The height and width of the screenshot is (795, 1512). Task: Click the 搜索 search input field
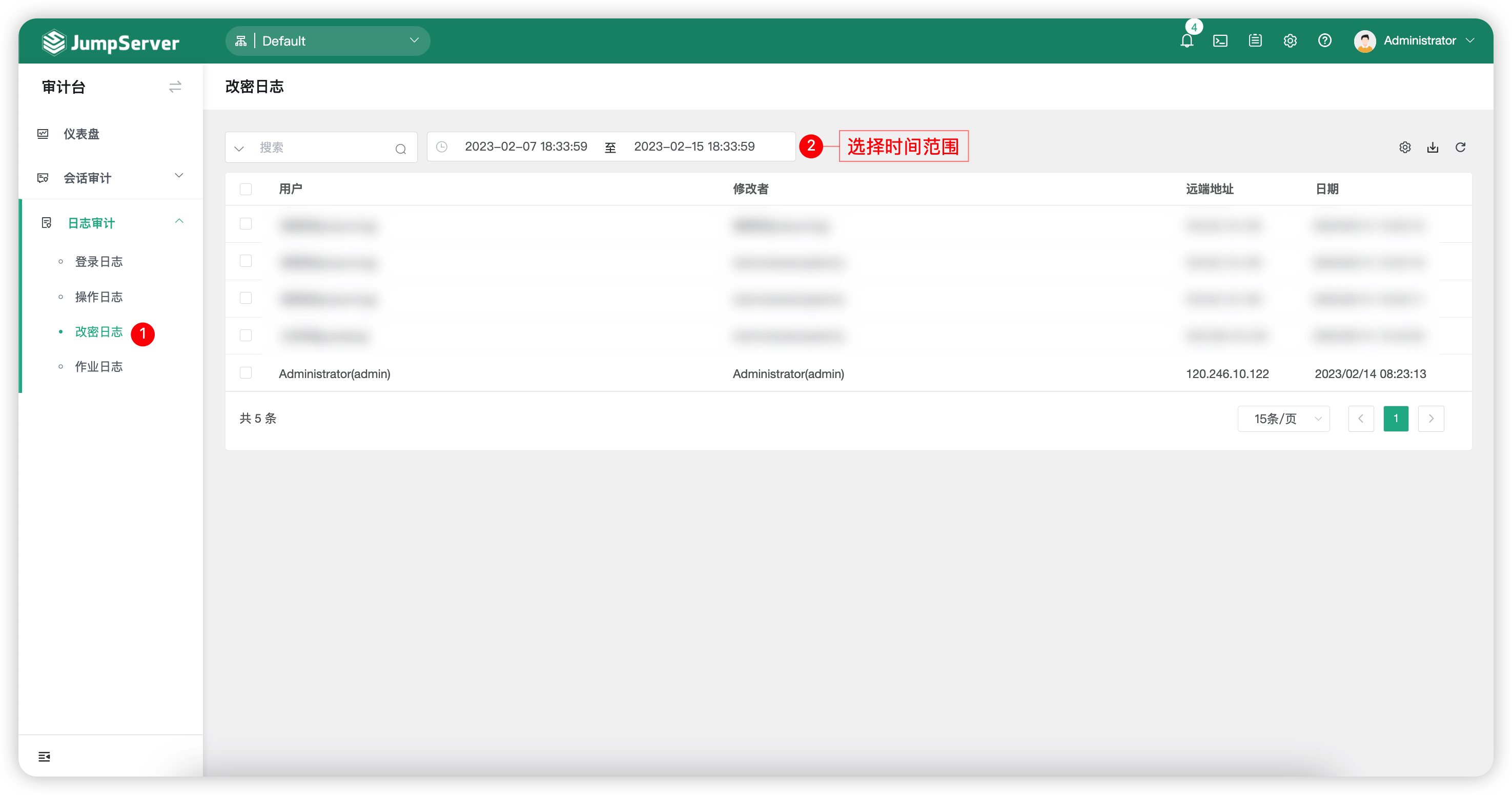coord(322,147)
